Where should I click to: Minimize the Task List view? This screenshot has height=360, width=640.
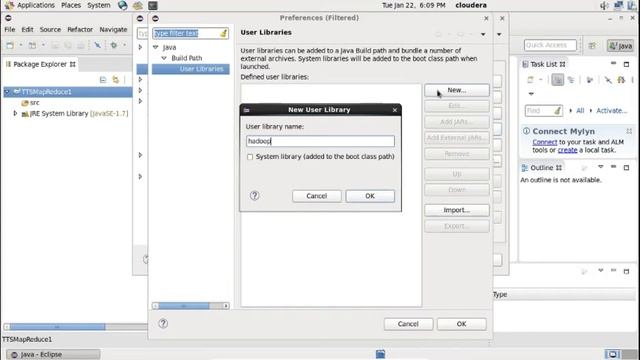(x=613, y=64)
